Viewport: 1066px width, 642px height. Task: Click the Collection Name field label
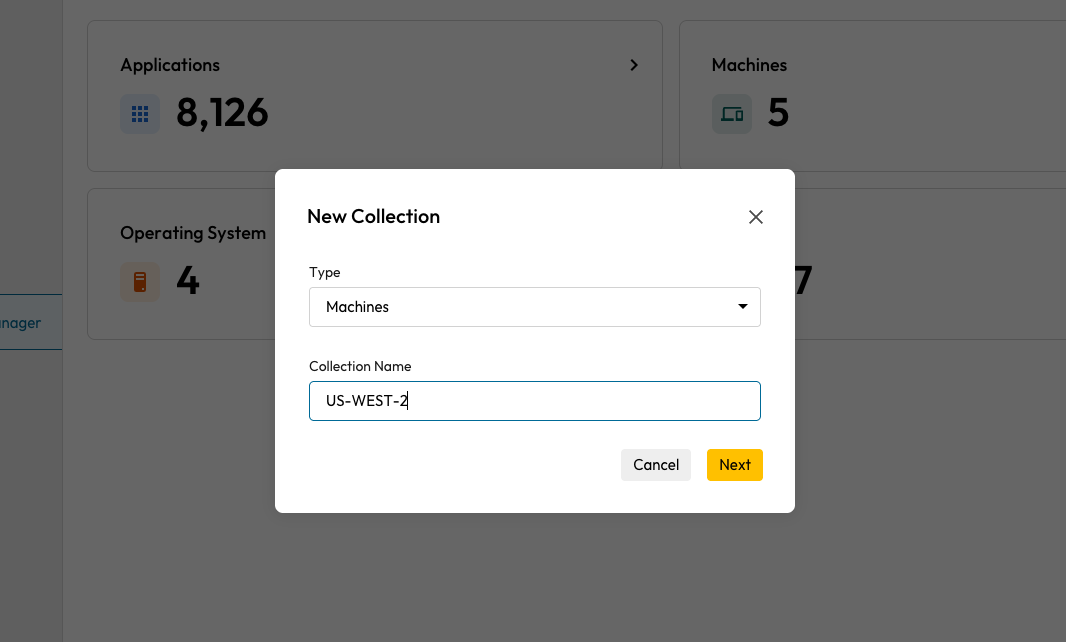360,366
